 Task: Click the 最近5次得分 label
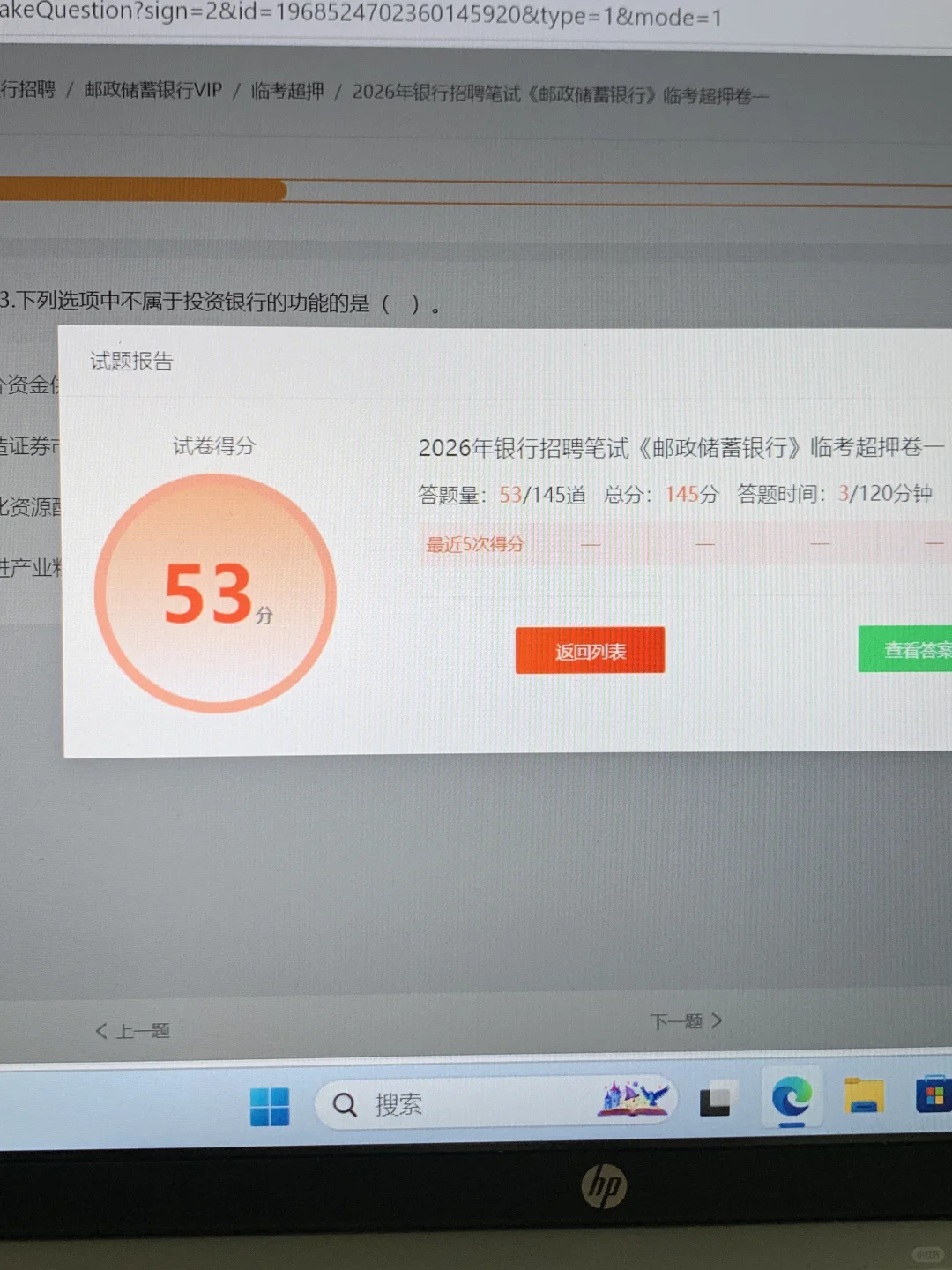pos(475,544)
